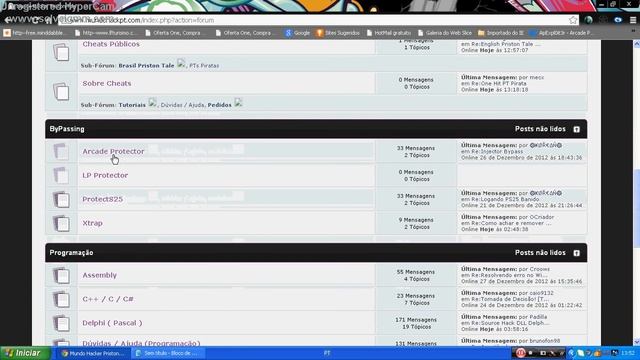
Task: Click new-posts icon next to Pedidos
Action: (x=238, y=103)
